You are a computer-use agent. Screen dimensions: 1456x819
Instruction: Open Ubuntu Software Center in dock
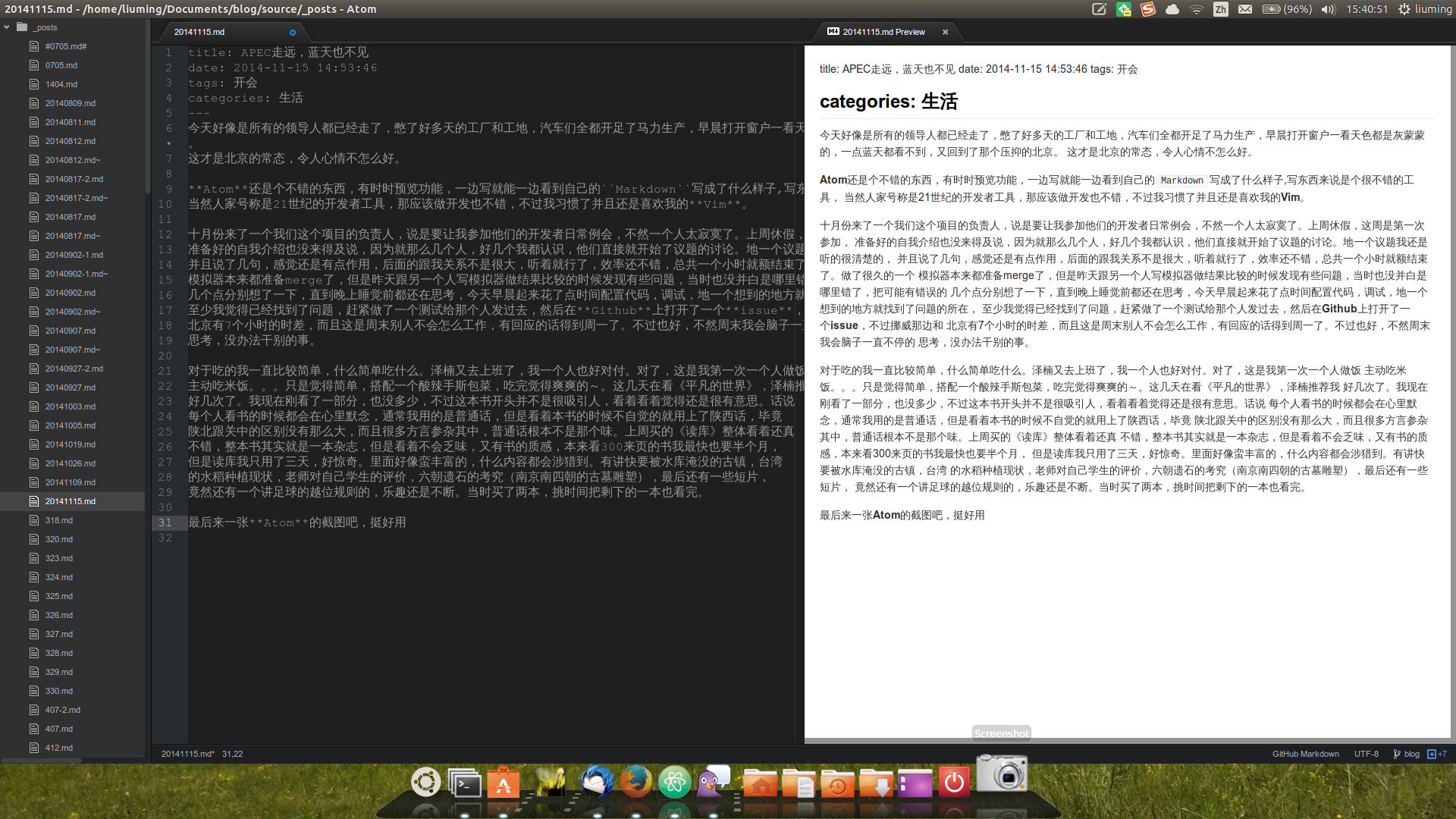click(x=504, y=783)
